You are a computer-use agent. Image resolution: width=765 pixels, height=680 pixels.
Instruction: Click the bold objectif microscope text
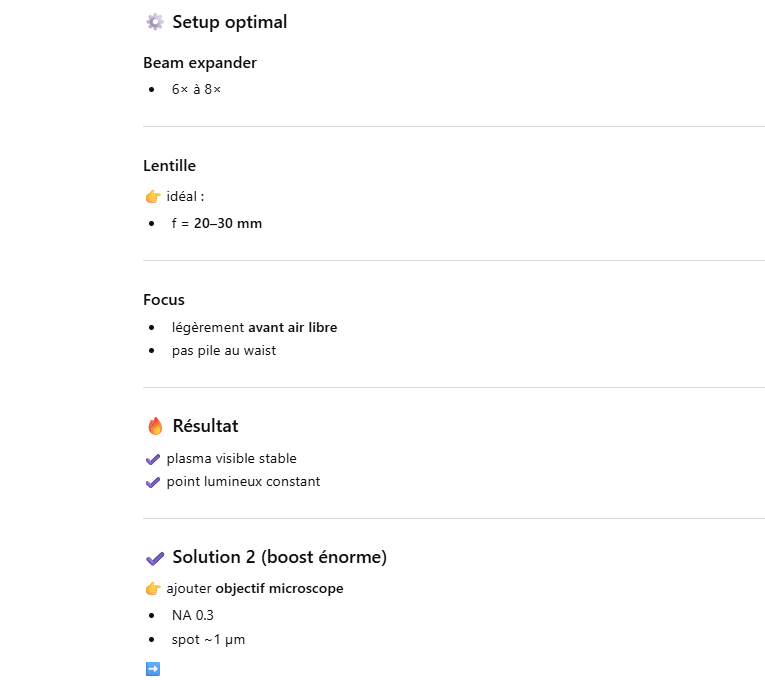279,589
